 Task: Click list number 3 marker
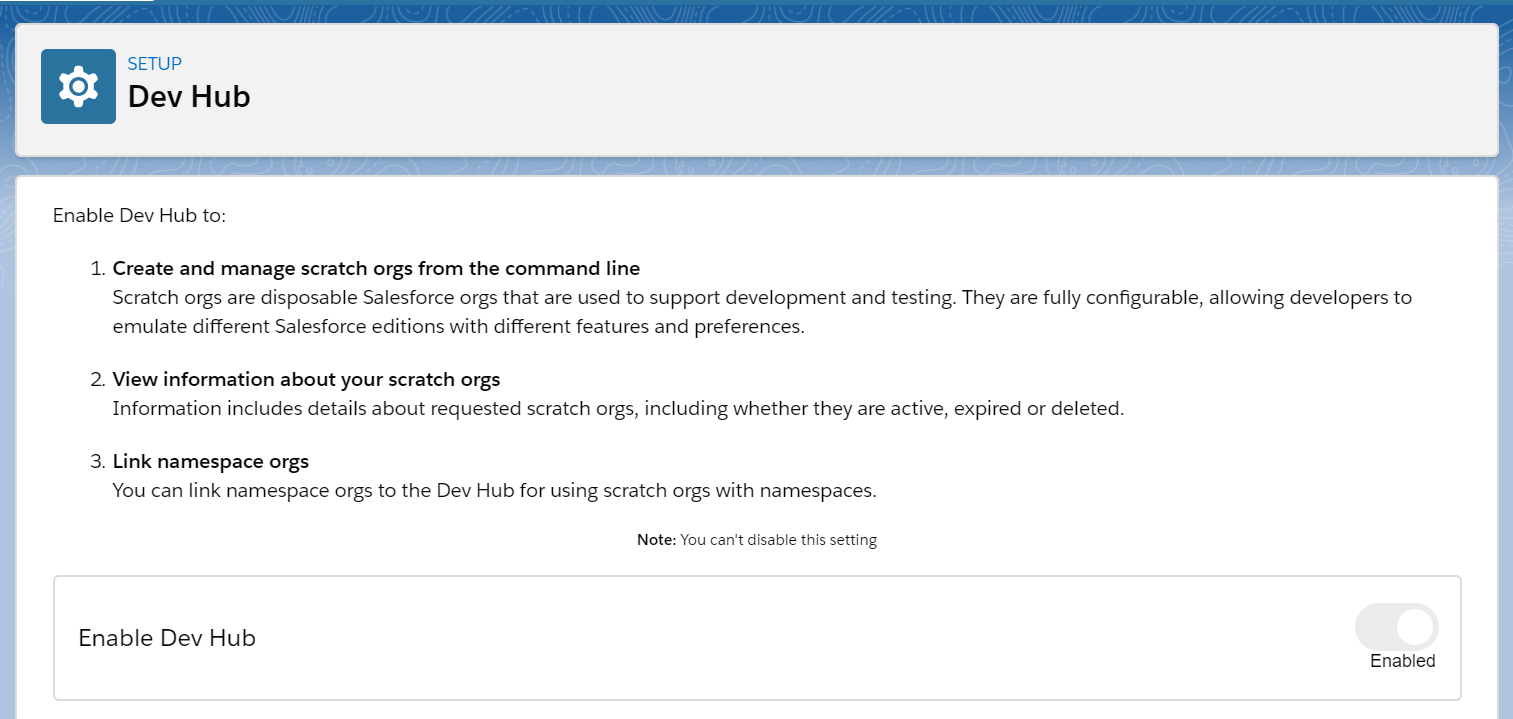pos(97,462)
